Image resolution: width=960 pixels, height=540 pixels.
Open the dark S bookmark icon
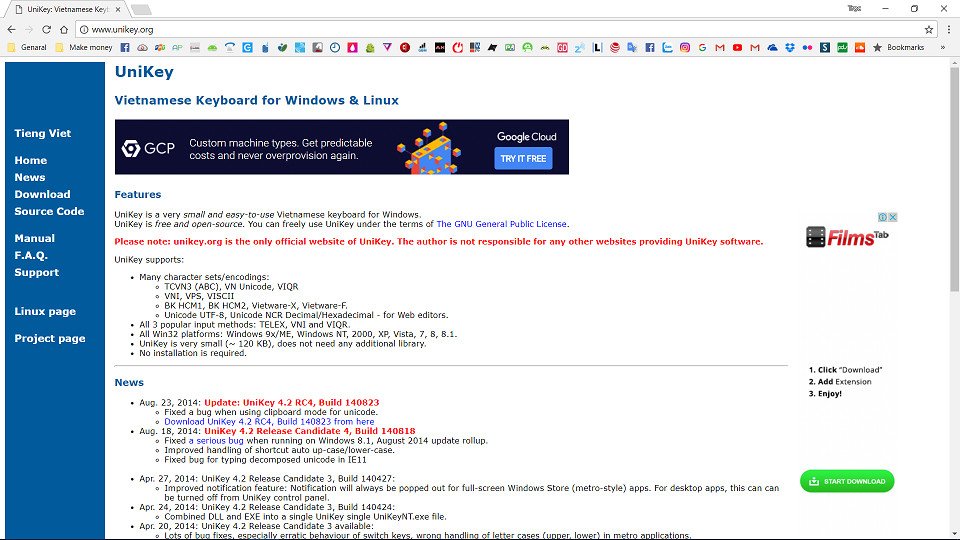coord(825,48)
